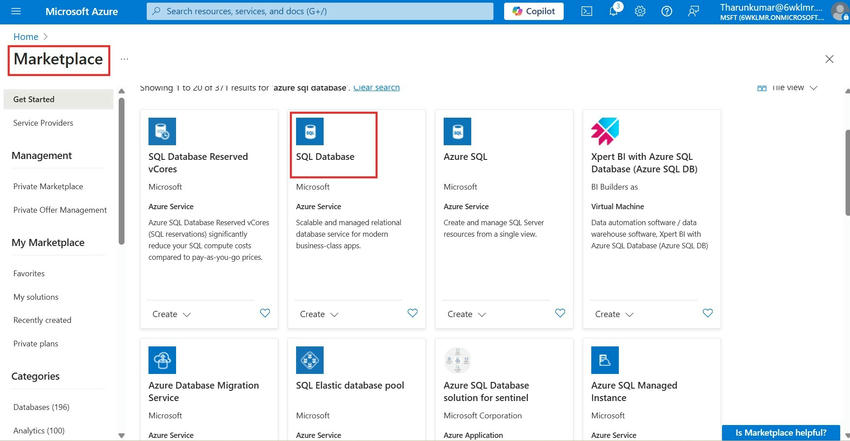Click the Xpert BI tile icon
The width and height of the screenshot is (850, 441).
605,131
